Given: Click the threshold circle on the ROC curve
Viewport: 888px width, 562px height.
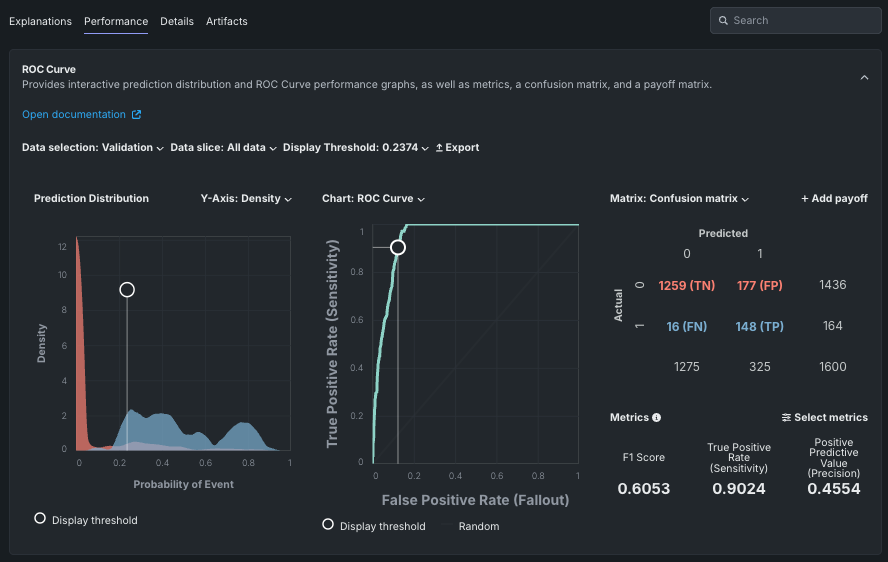Looking at the screenshot, I should pos(398,247).
